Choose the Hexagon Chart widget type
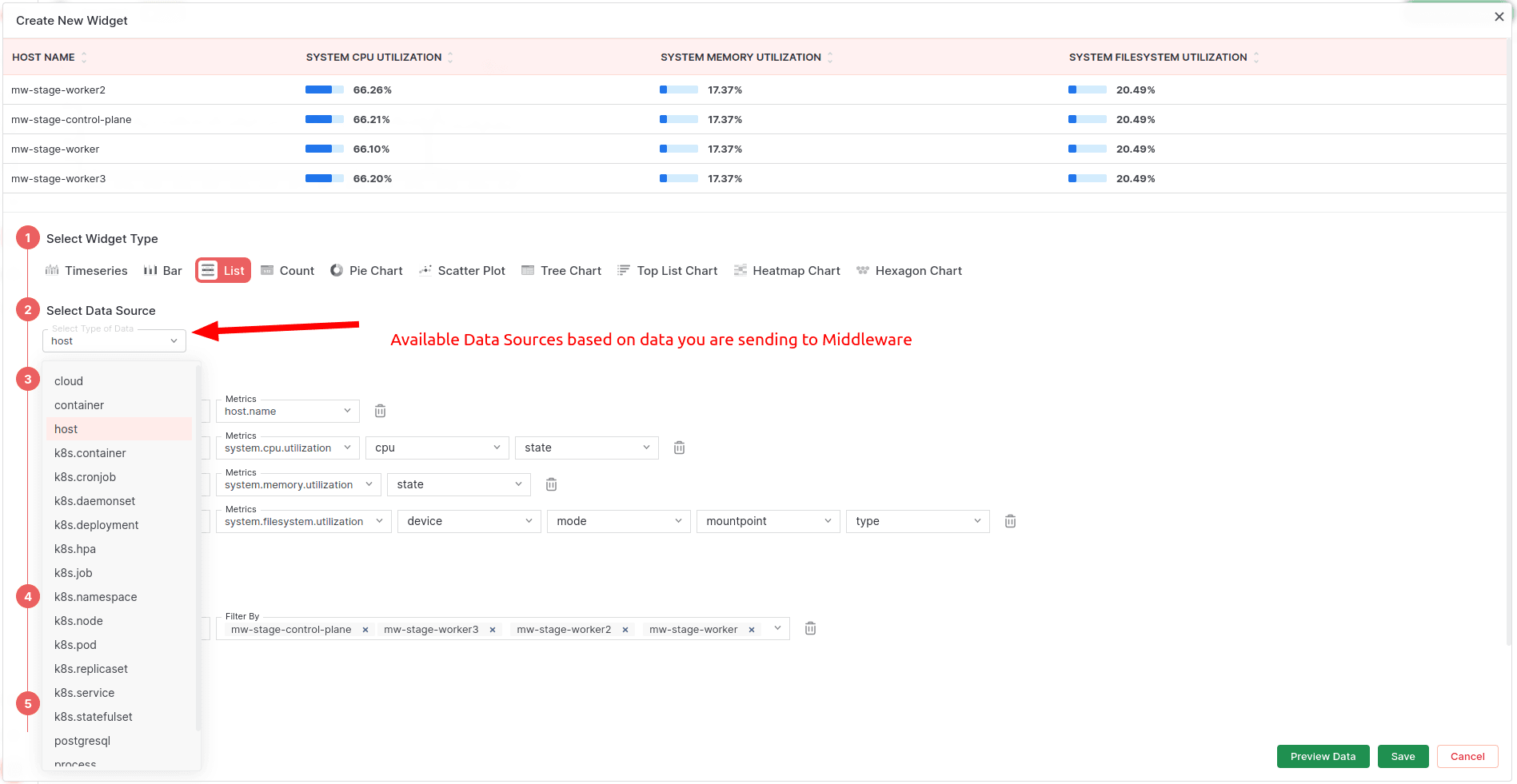 coord(908,270)
